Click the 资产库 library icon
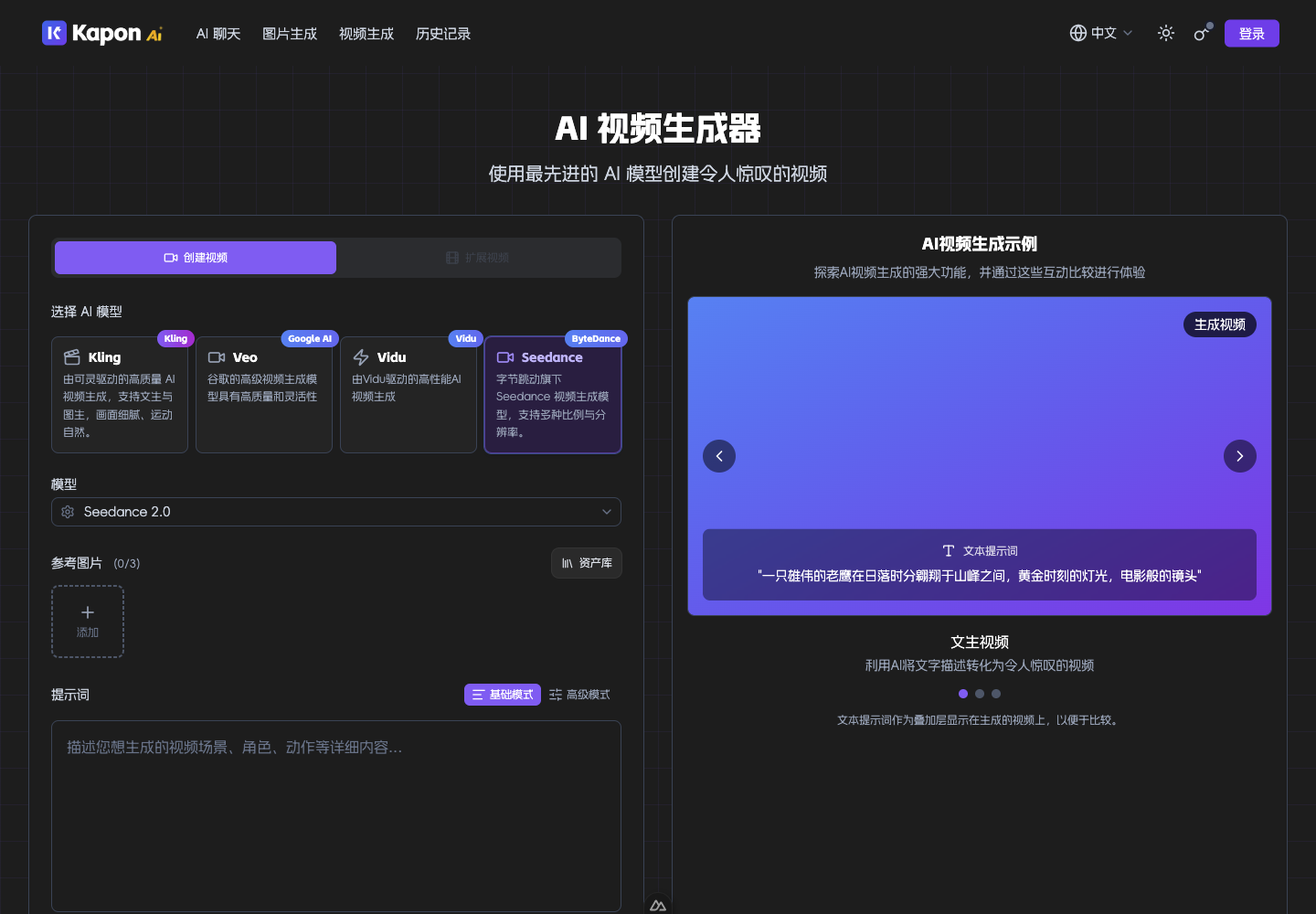Viewport: 1316px width, 914px height. point(568,563)
